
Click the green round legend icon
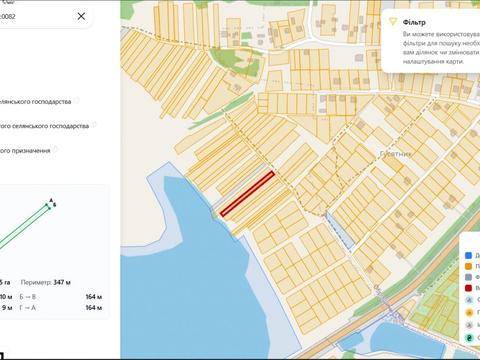point(469,338)
